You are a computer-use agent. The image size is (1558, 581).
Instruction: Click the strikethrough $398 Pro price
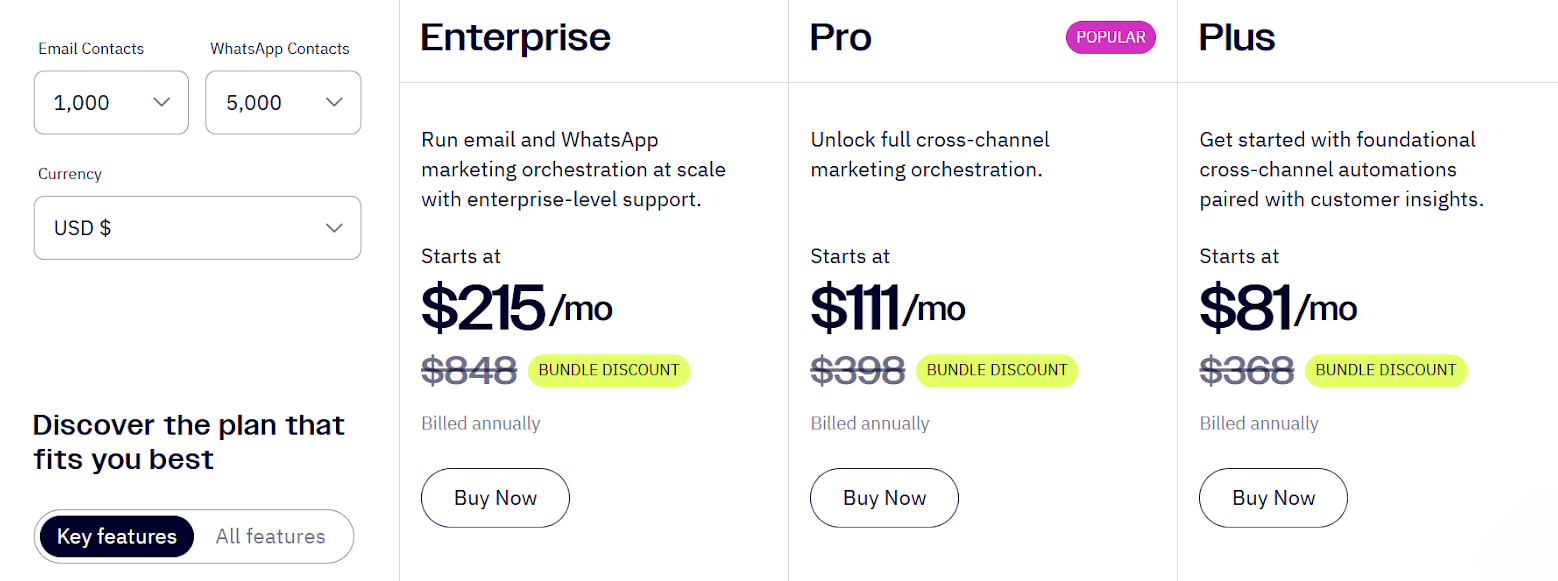coord(857,371)
